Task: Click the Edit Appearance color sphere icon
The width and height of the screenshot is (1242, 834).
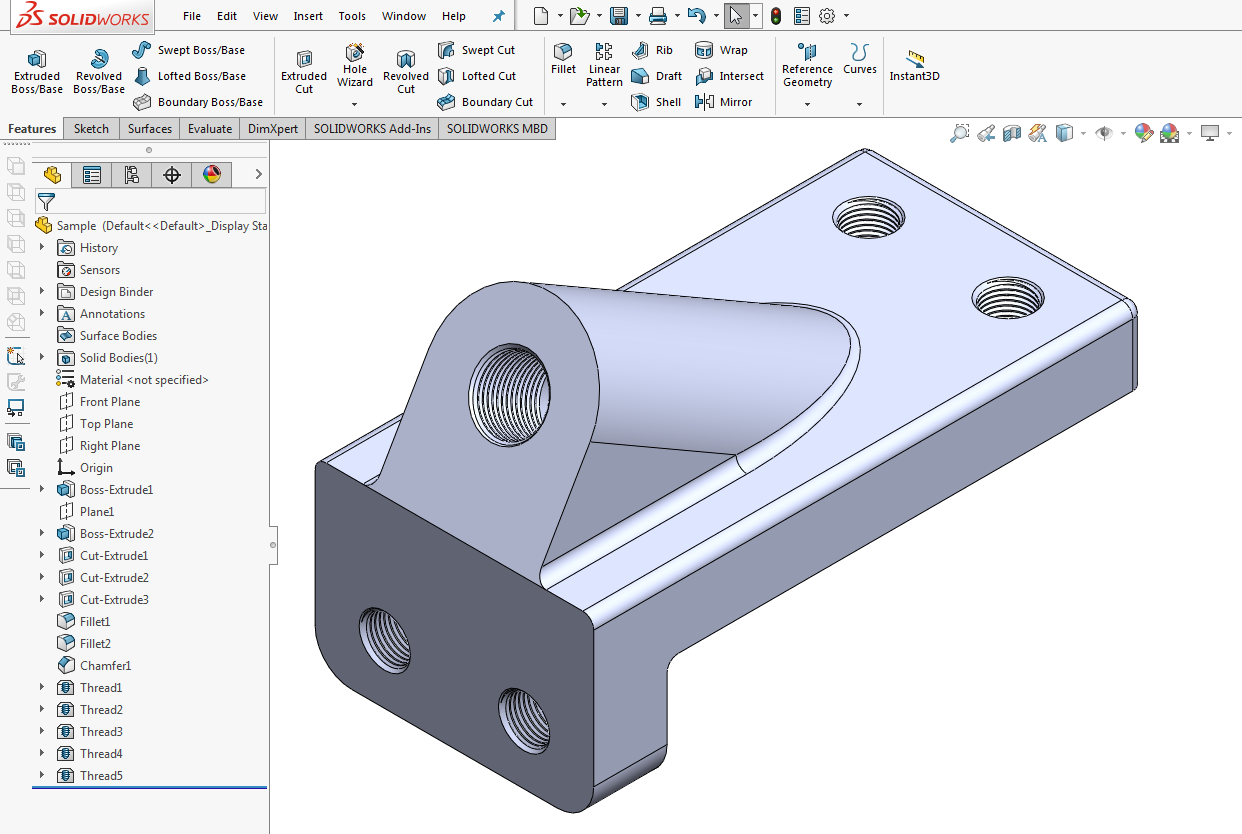Action: [1143, 133]
